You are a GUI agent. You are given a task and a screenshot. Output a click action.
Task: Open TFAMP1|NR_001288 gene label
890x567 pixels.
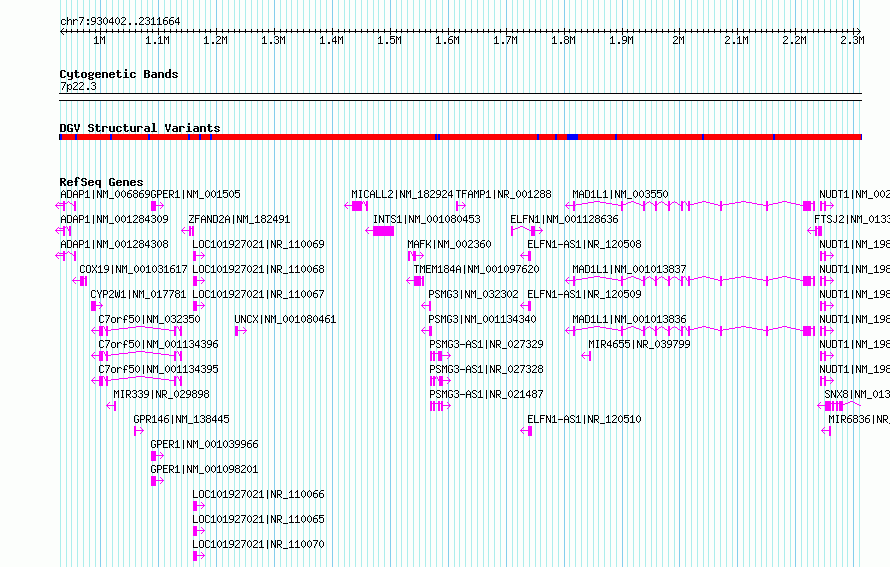(503, 194)
